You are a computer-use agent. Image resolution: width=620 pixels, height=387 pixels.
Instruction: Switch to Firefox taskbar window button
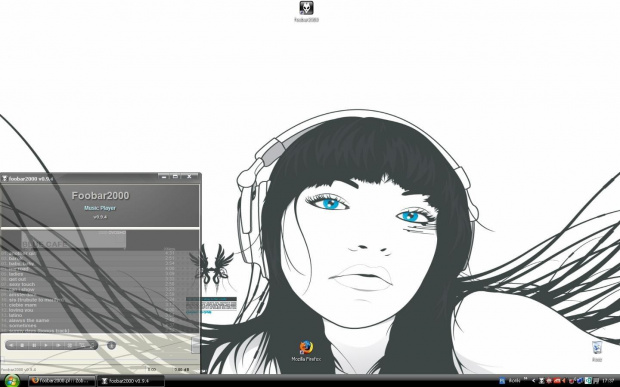[62, 381]
